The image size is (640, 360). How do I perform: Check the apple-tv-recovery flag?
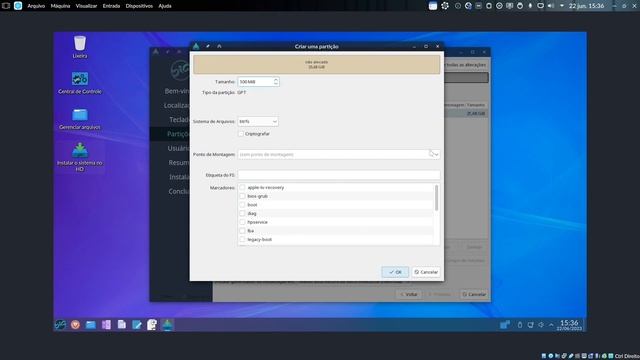[x=242, y=187]
